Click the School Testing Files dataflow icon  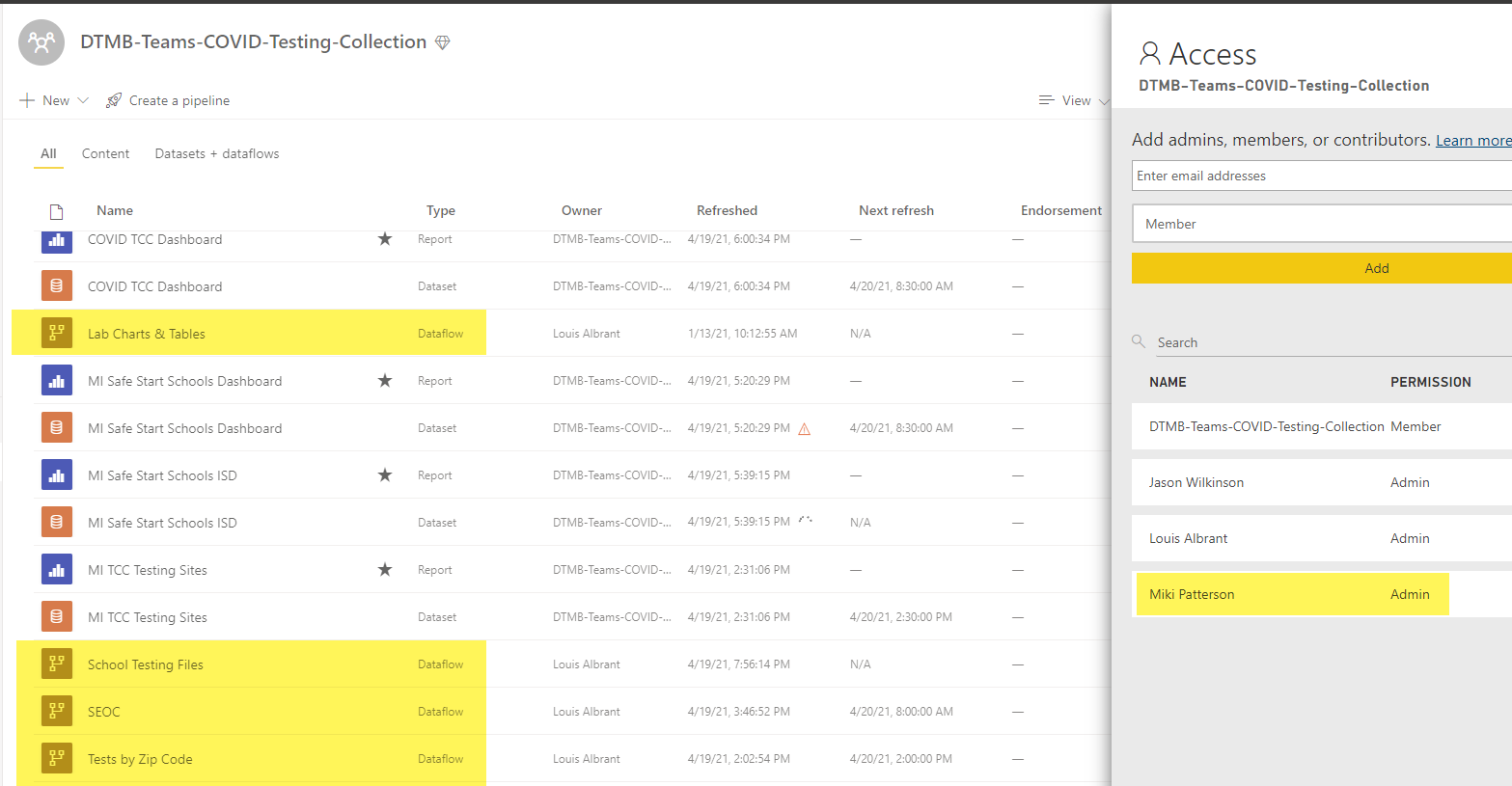click(57, 664)
